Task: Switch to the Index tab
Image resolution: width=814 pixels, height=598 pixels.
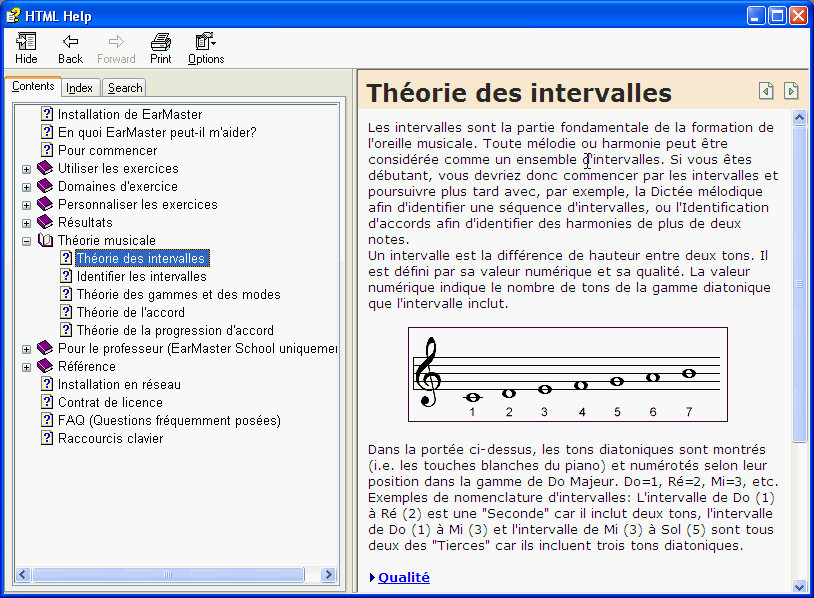Action: pyautogui.click(x=79, y=88)
